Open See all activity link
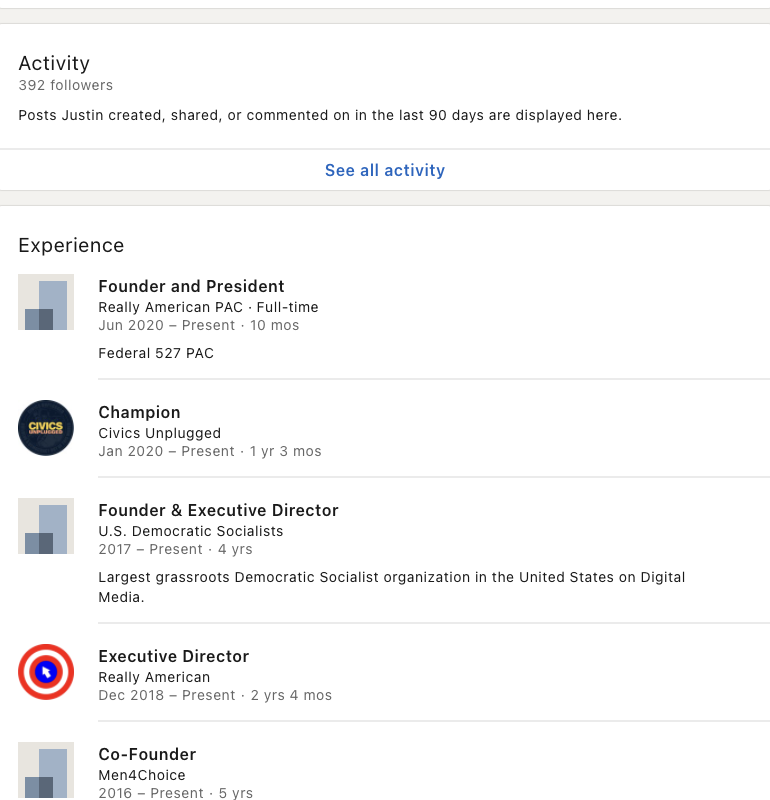This screenshot has height=800, width=770. coord(385,170)
